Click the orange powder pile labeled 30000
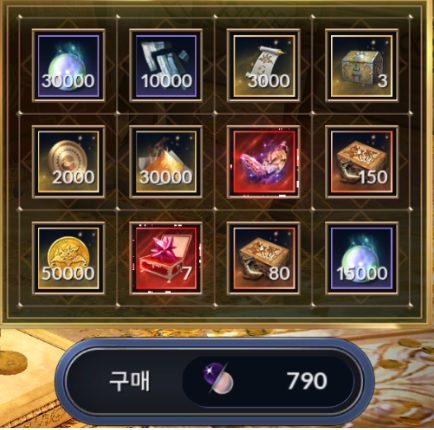The width and height of the screenshot is (434, 430). click(x=166, y=162)
